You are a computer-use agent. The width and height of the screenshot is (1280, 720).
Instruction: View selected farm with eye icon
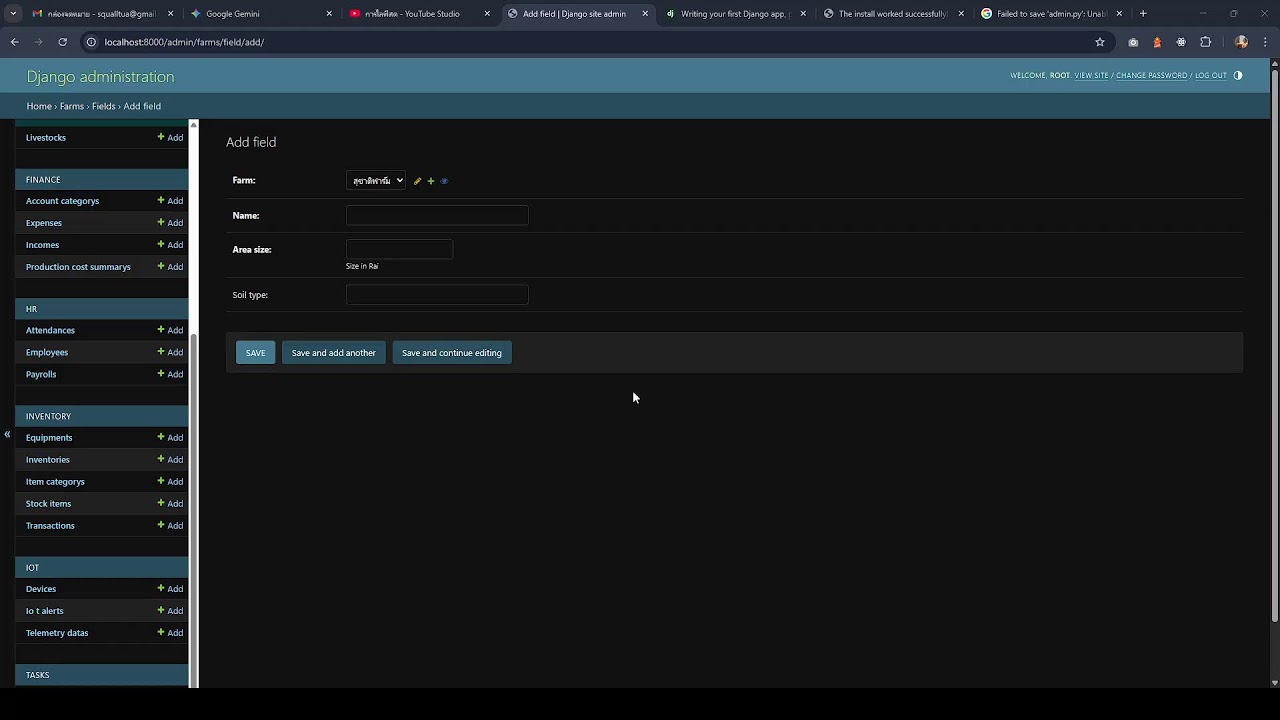click(444, 181)
